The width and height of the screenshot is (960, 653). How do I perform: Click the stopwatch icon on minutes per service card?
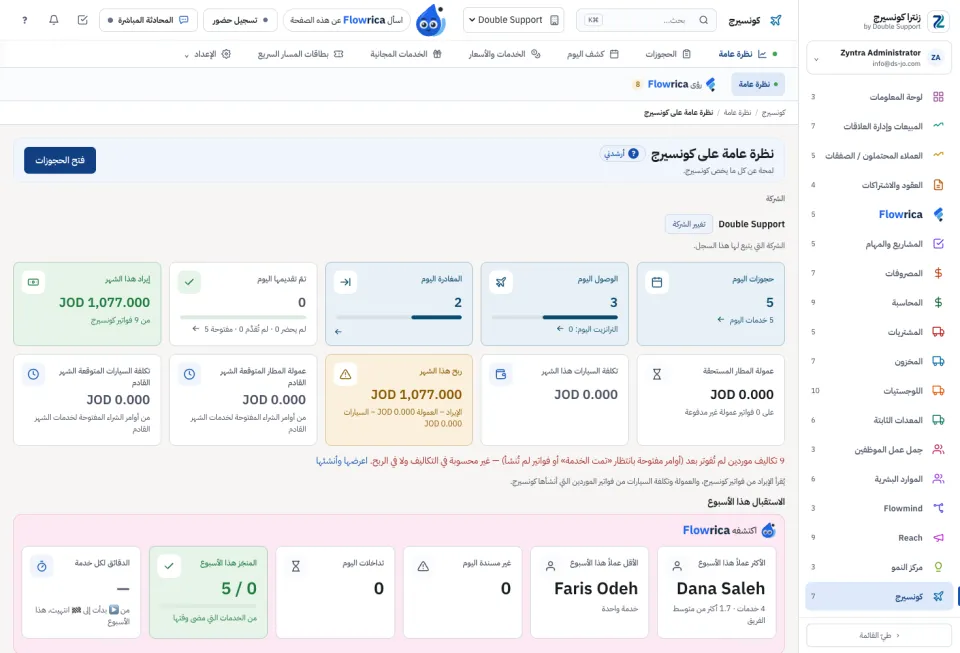coord(42,566)
